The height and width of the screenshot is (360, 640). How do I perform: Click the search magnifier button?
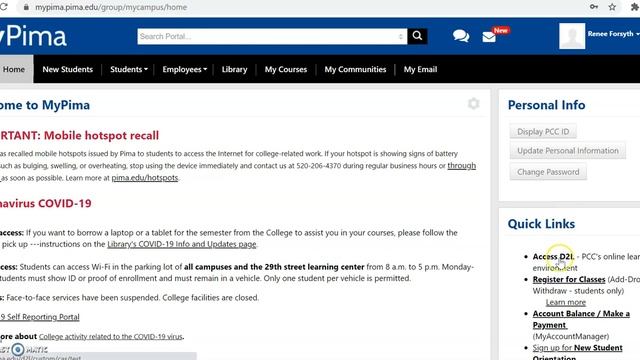tap(417, 36)
